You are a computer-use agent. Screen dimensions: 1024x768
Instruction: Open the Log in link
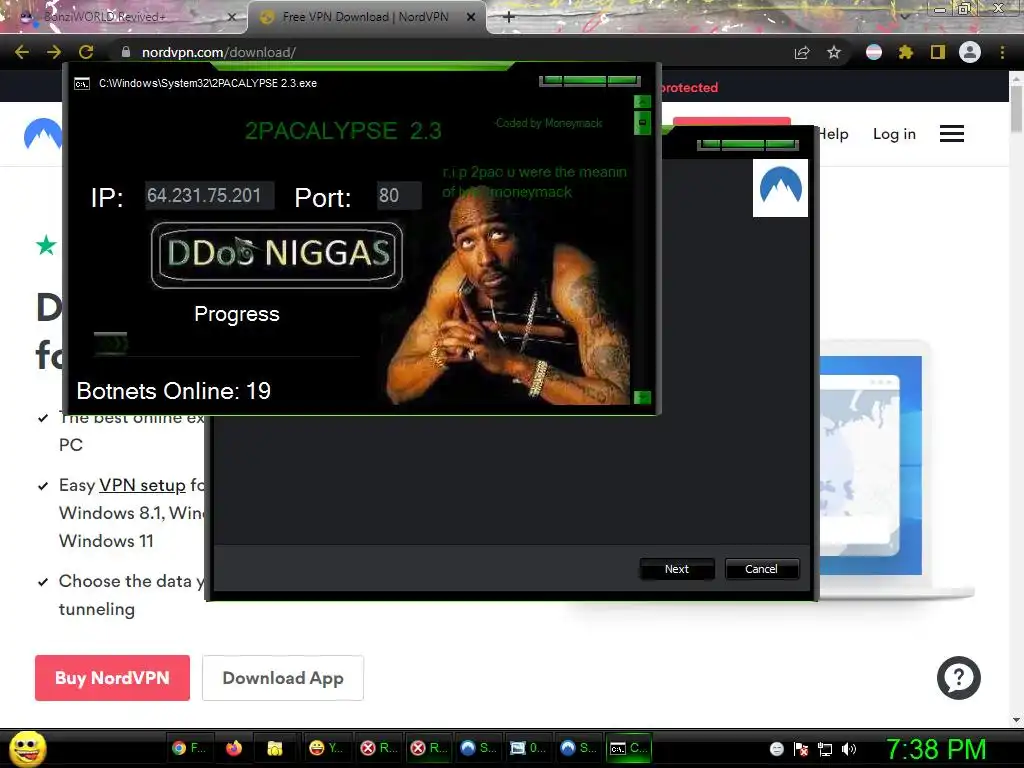point(894,134)
